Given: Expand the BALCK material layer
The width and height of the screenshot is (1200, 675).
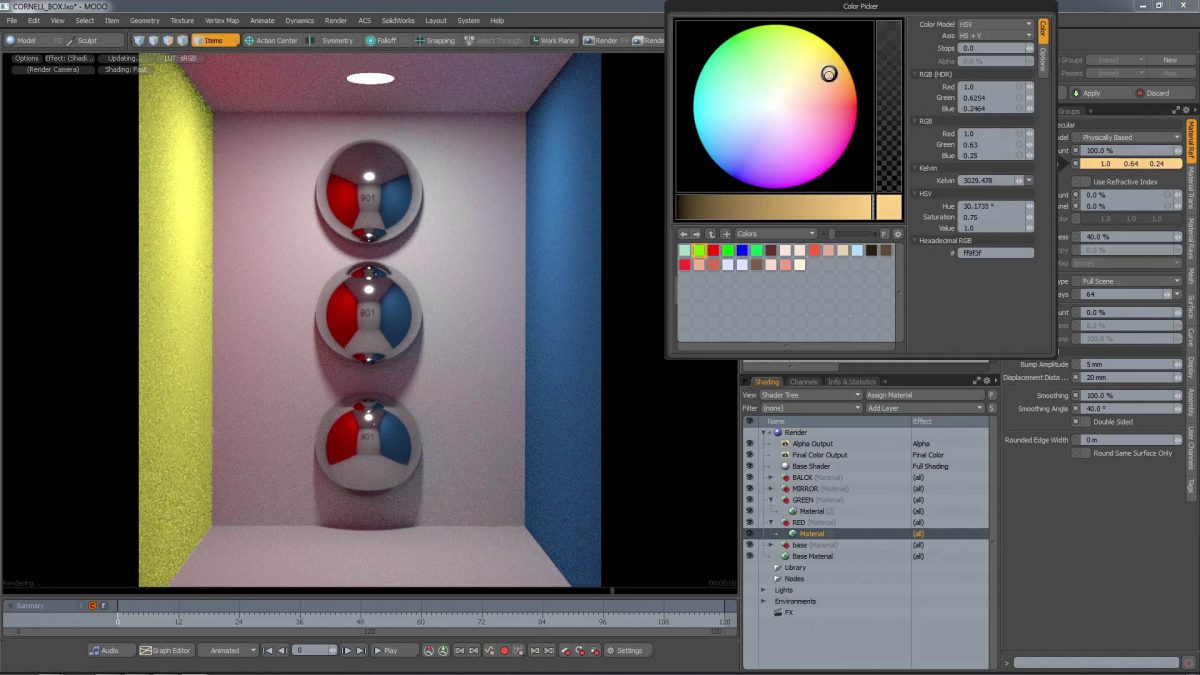Looking at the screenshot, I should pyautogui.click(x=771, y=477).
